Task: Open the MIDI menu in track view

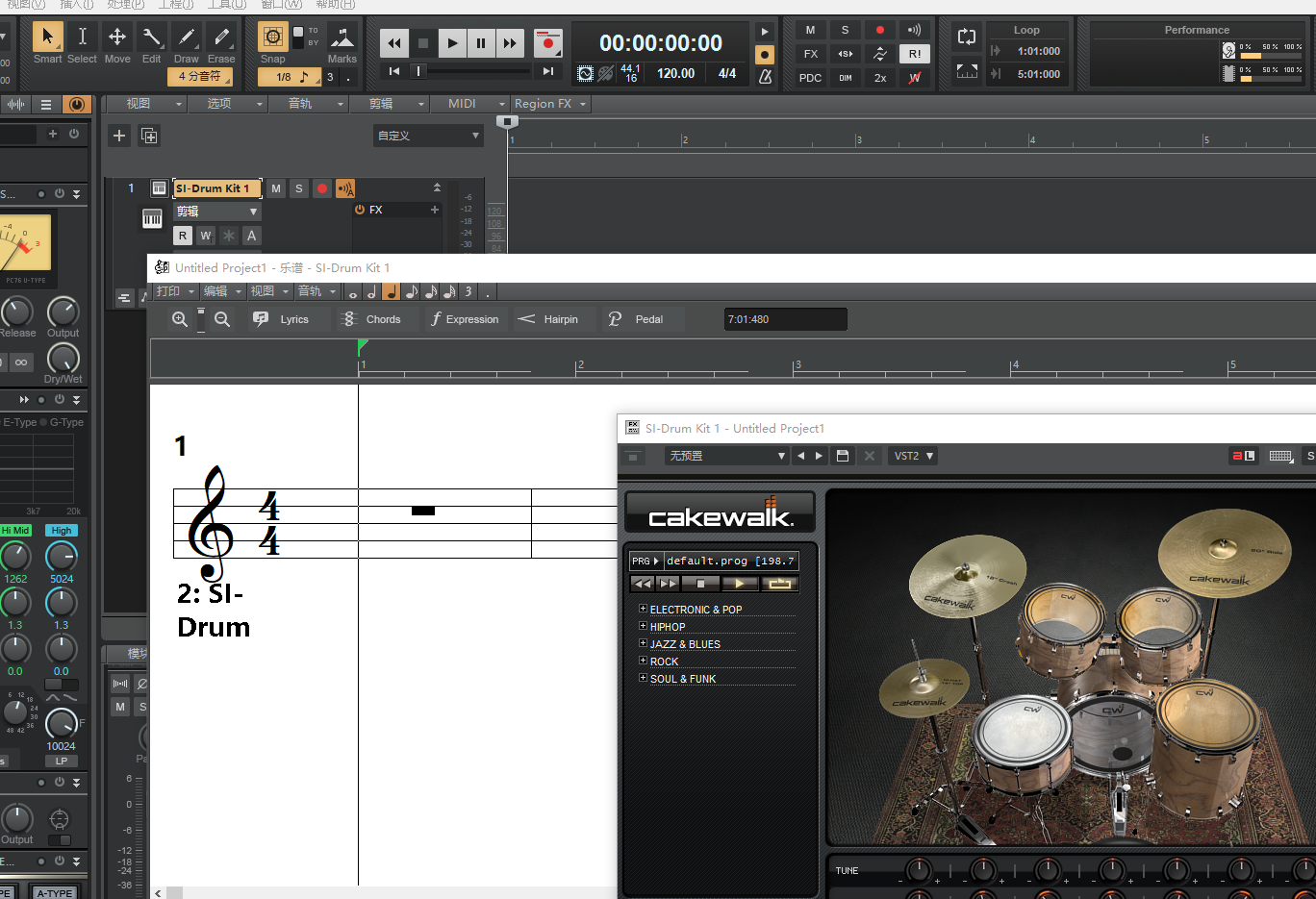Action: [x=471, y=104]
